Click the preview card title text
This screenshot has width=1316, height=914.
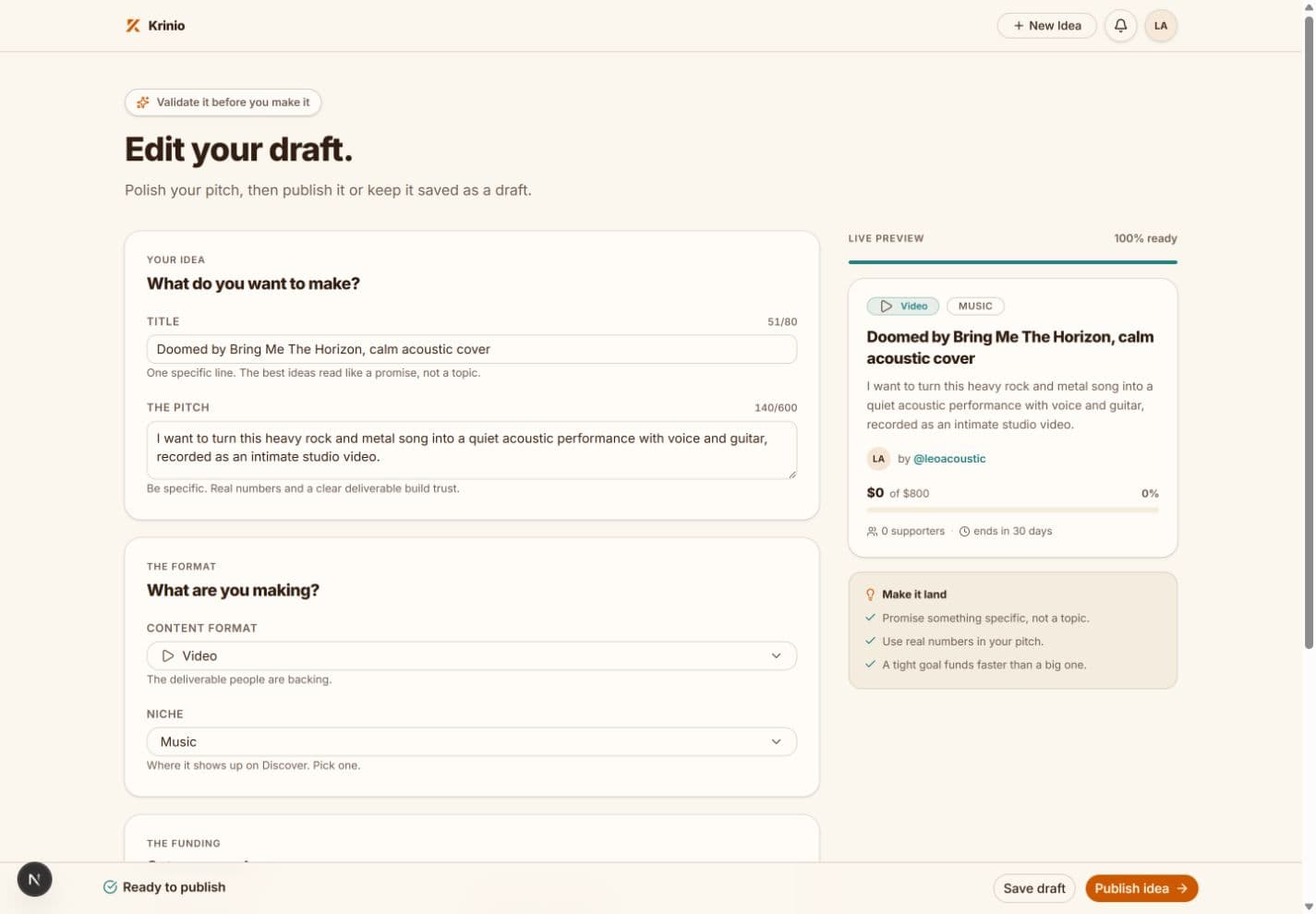click(1010, 348)
